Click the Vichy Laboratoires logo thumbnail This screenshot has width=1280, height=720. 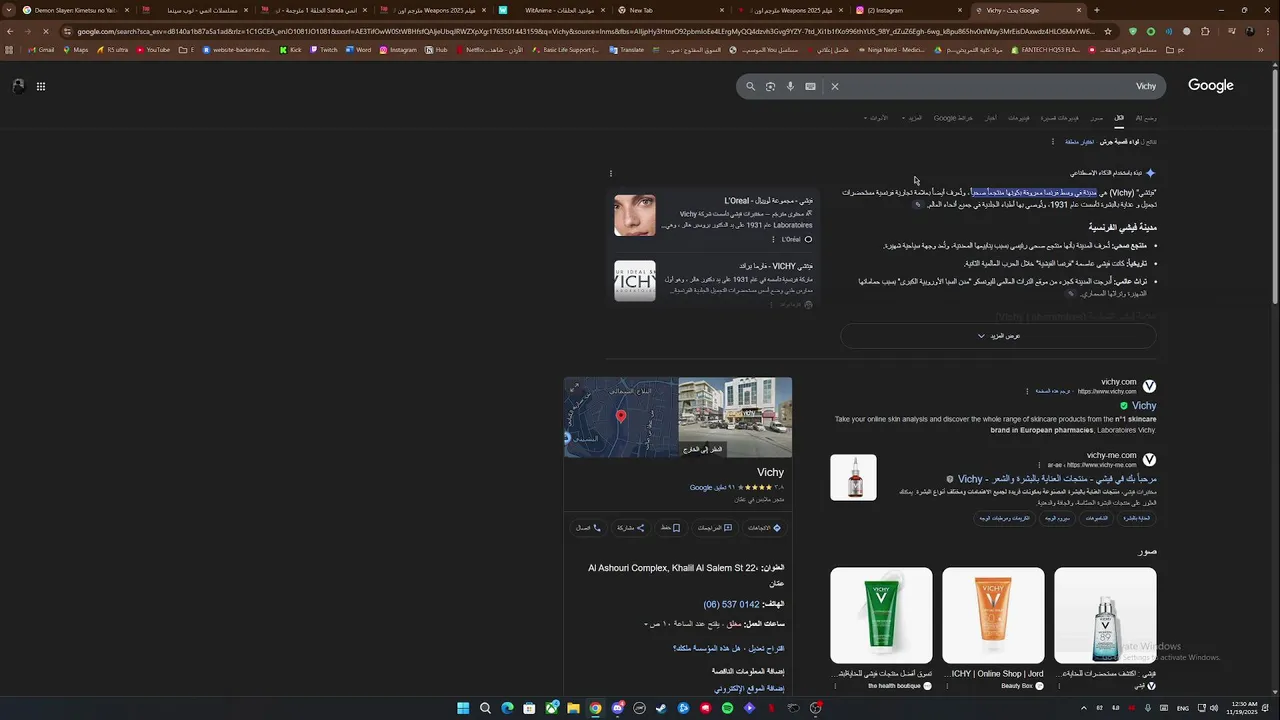pos(635,281)
